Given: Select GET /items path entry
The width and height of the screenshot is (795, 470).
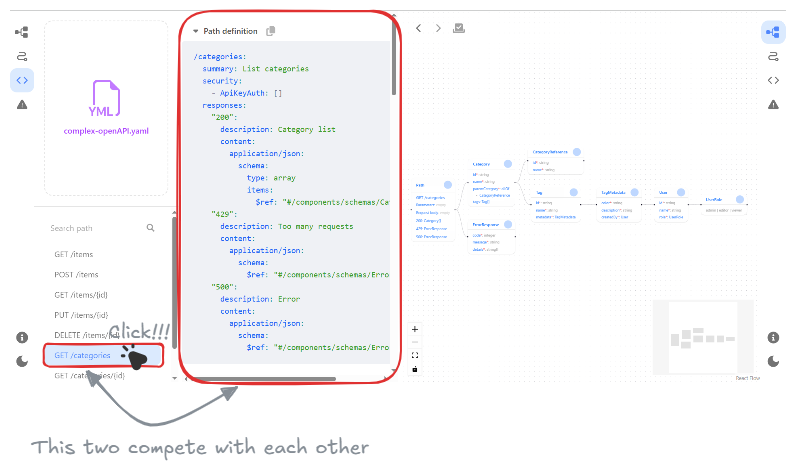Looking at the screenshot, I should point(76,255).
